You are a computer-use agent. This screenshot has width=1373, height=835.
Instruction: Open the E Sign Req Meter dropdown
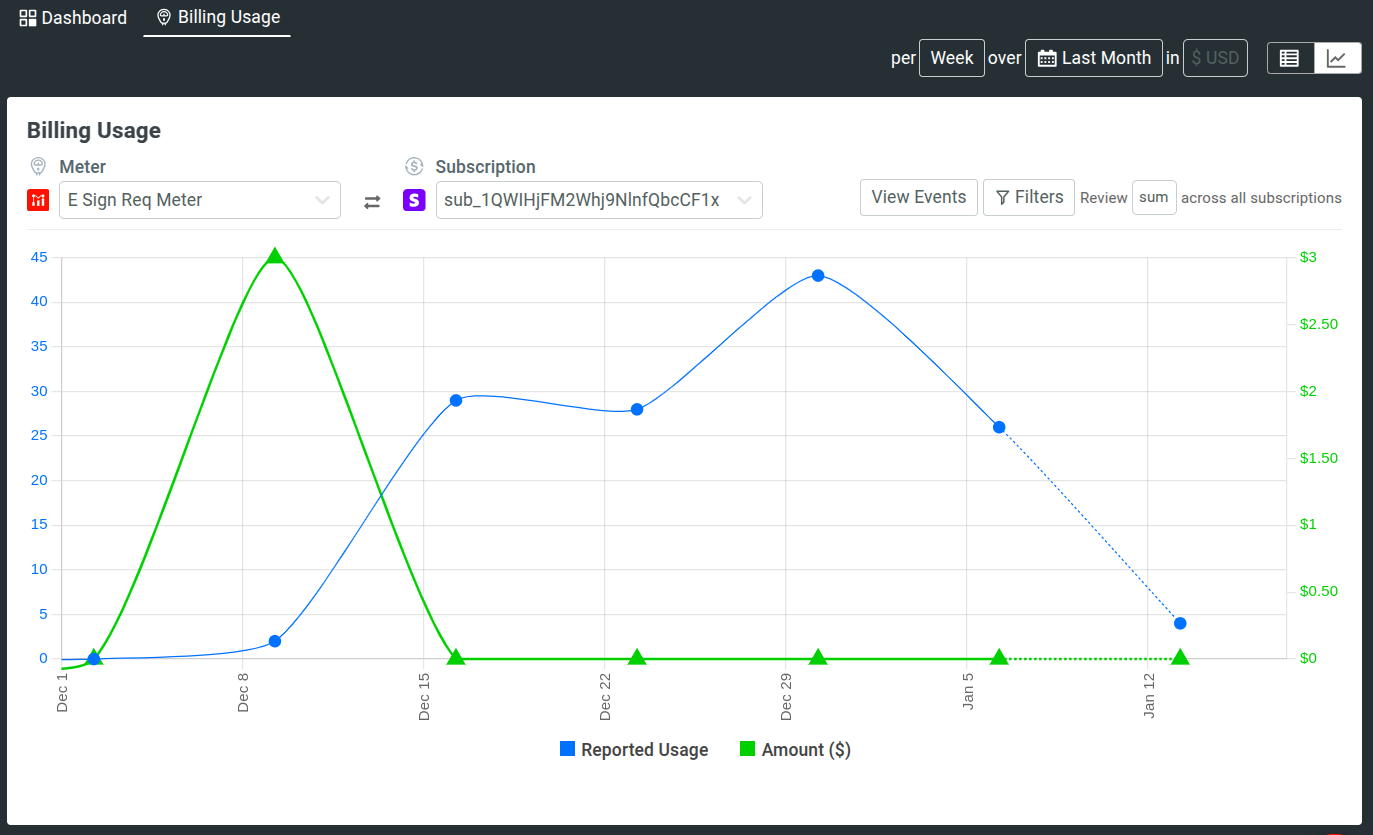[x=200, y=200]
